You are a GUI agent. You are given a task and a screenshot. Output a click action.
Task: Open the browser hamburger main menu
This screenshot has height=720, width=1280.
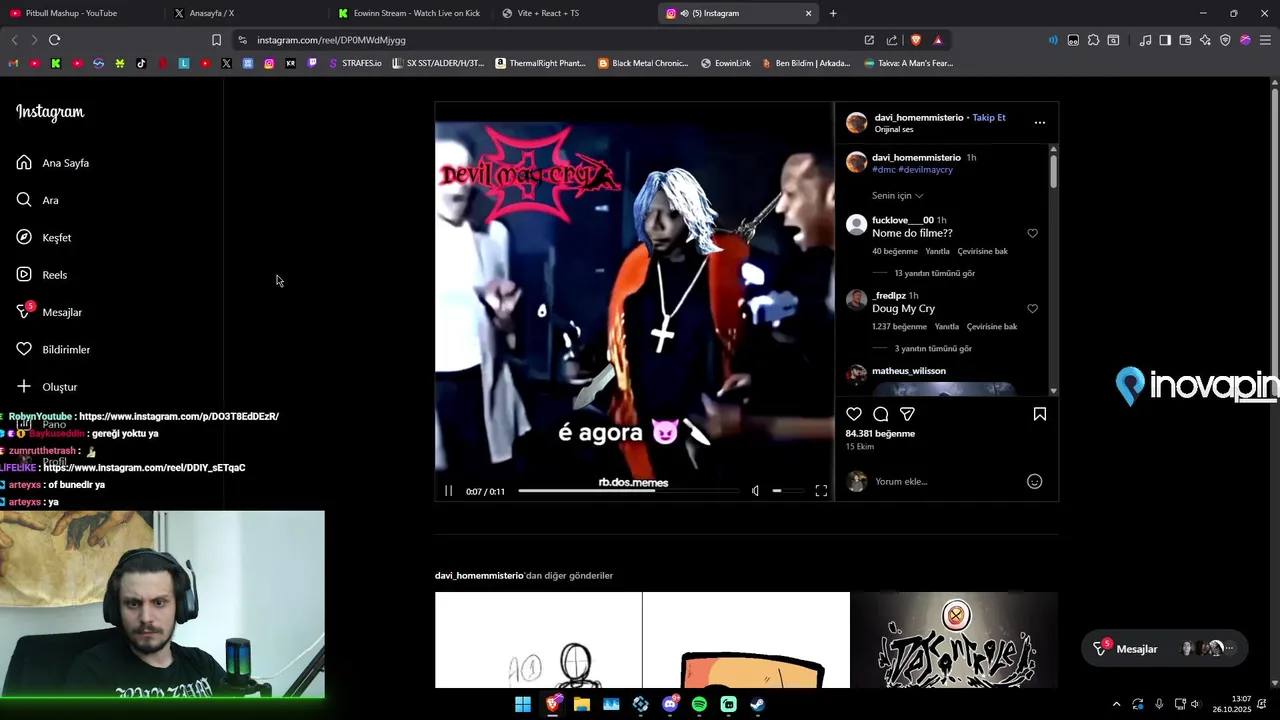[x=1265, y=40]
